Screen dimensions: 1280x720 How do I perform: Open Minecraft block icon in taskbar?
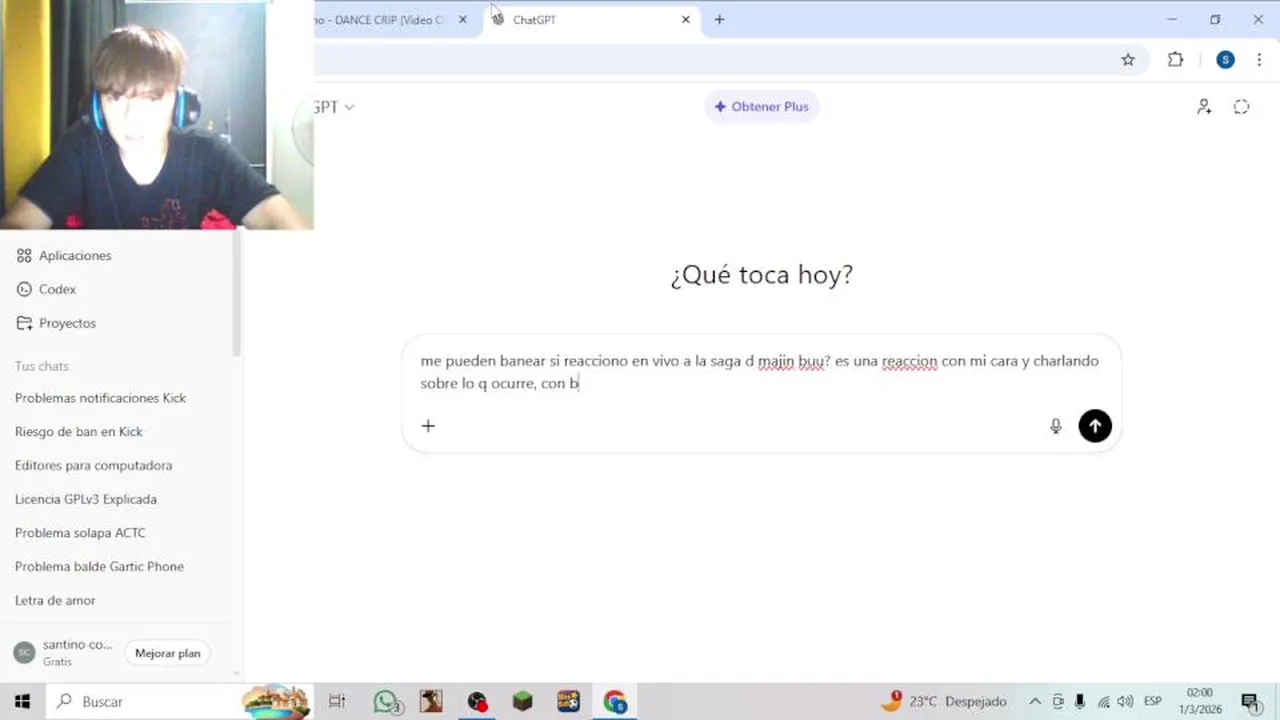[522, 701]
